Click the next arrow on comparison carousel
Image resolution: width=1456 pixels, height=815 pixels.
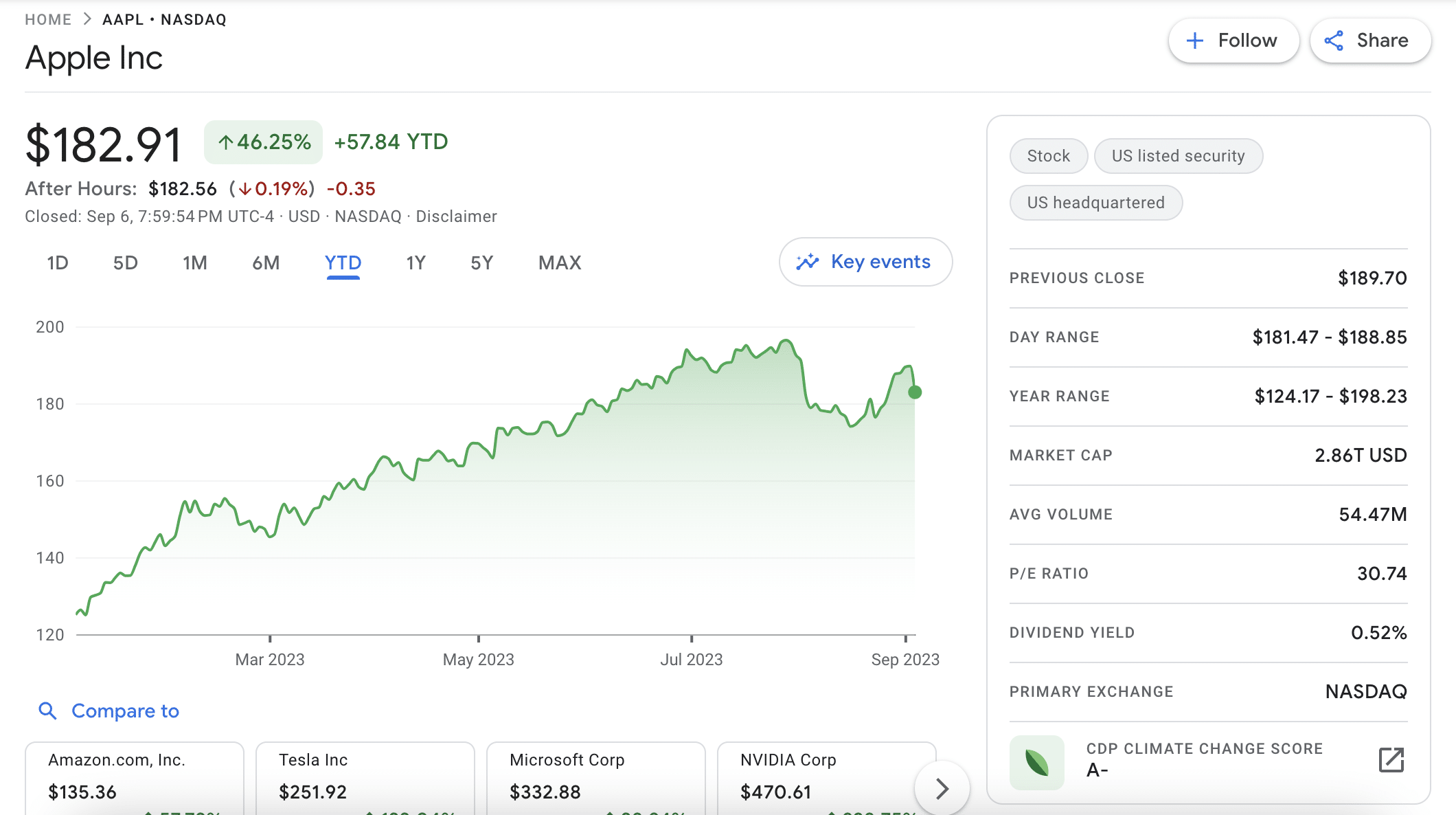click(942, 788)
